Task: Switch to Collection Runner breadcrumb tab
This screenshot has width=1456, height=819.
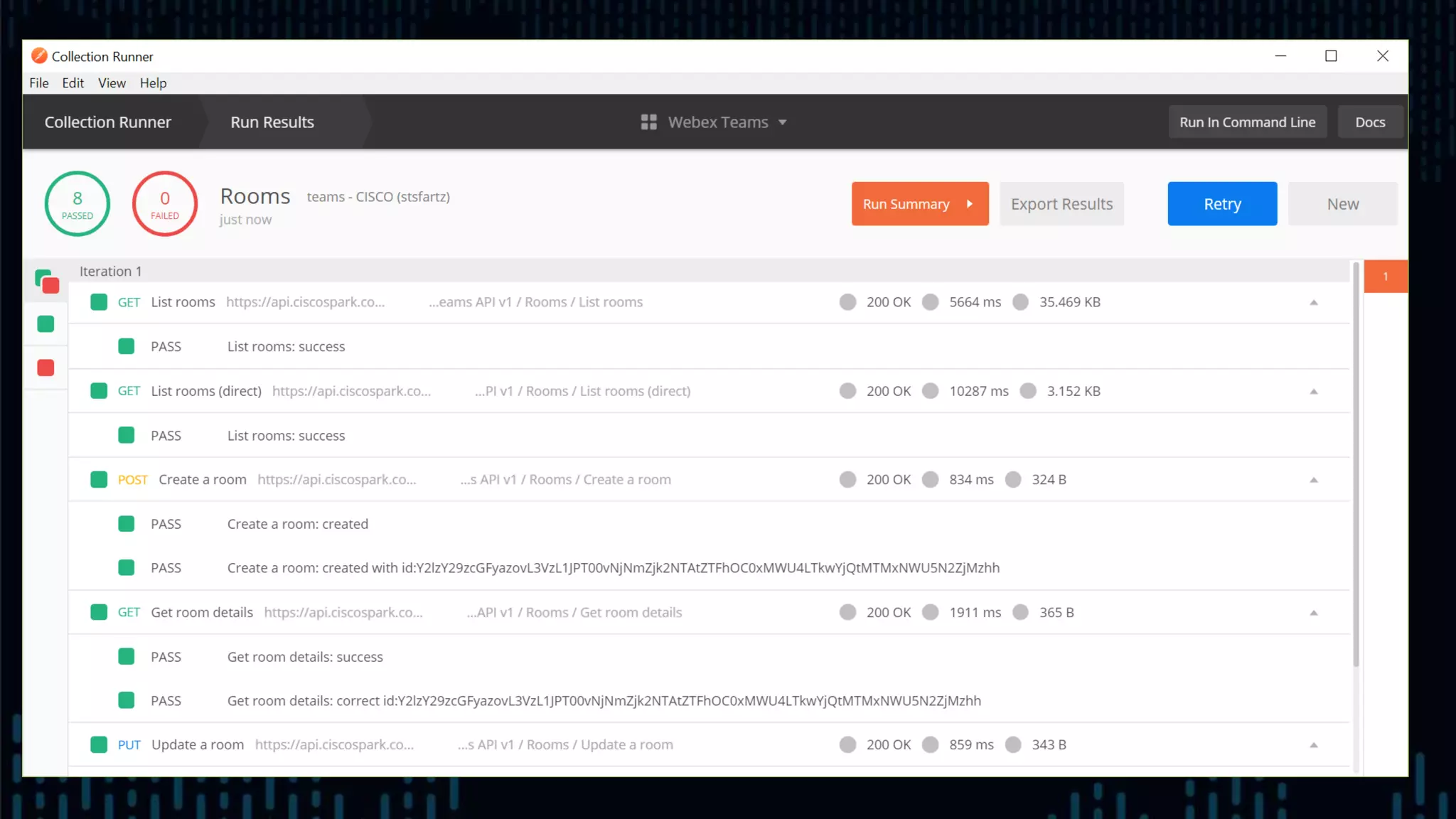Action: click(x=108, y=122)
